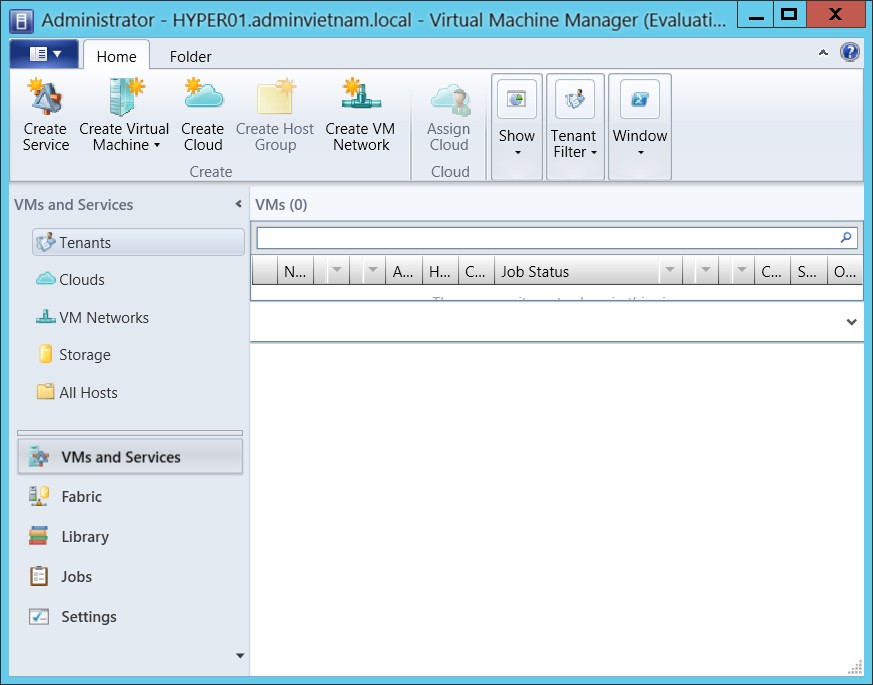The width and height of the screenshot is (873, 685).
Task: Click the Tenant Filter ribbon icon
Action: pyautogui.click(x=575, y=99)
